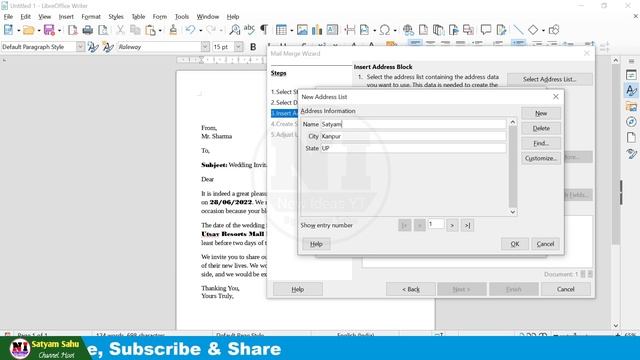The height and width of the screenshot is (360, 640).
Task: Click New in New Address List dialog
Action: [x=541, y=113]
